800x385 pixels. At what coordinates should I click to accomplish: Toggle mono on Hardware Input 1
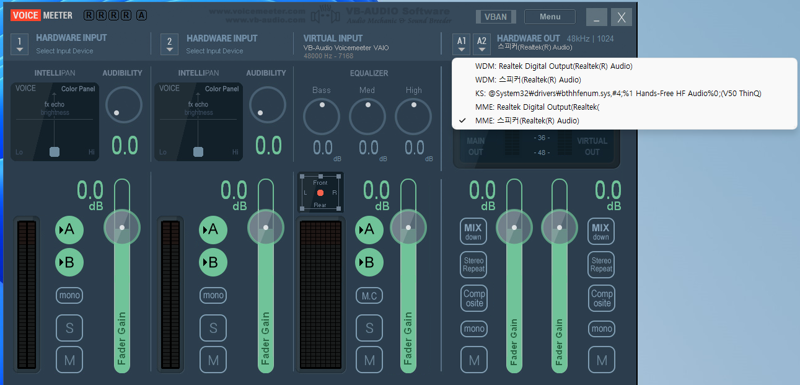click(x=69, y=295)
